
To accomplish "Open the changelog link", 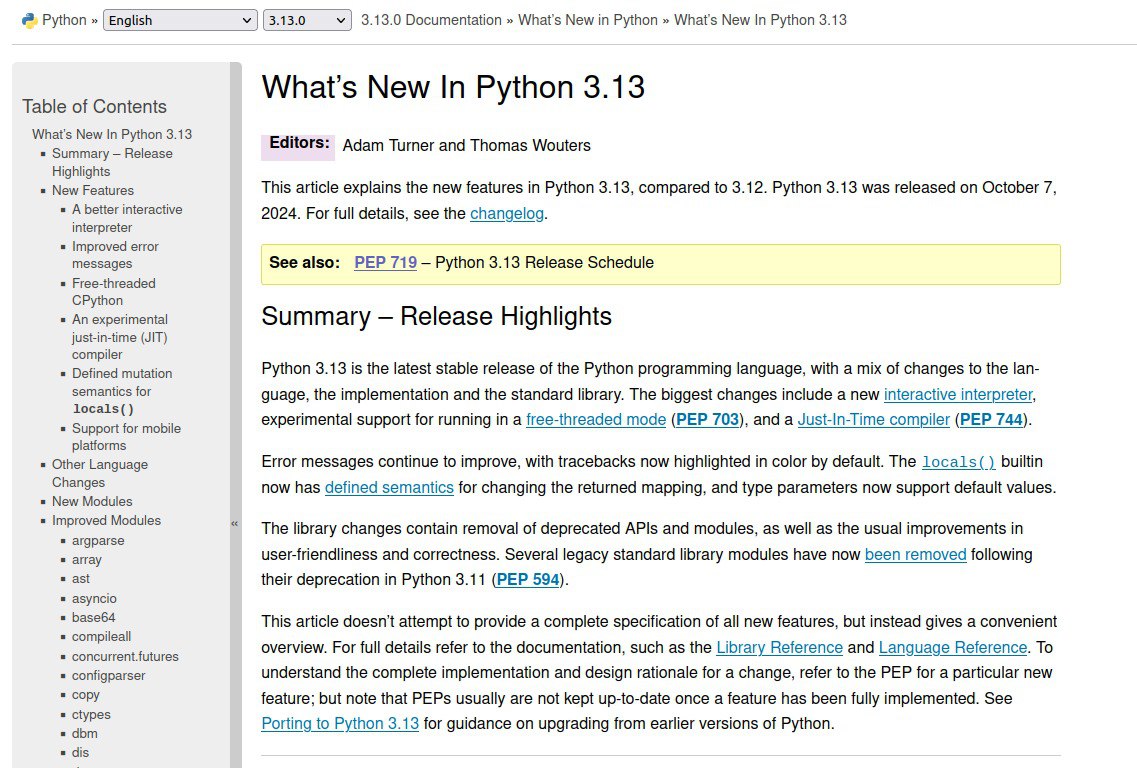I will pyautogui.click(x=506, y=214).
